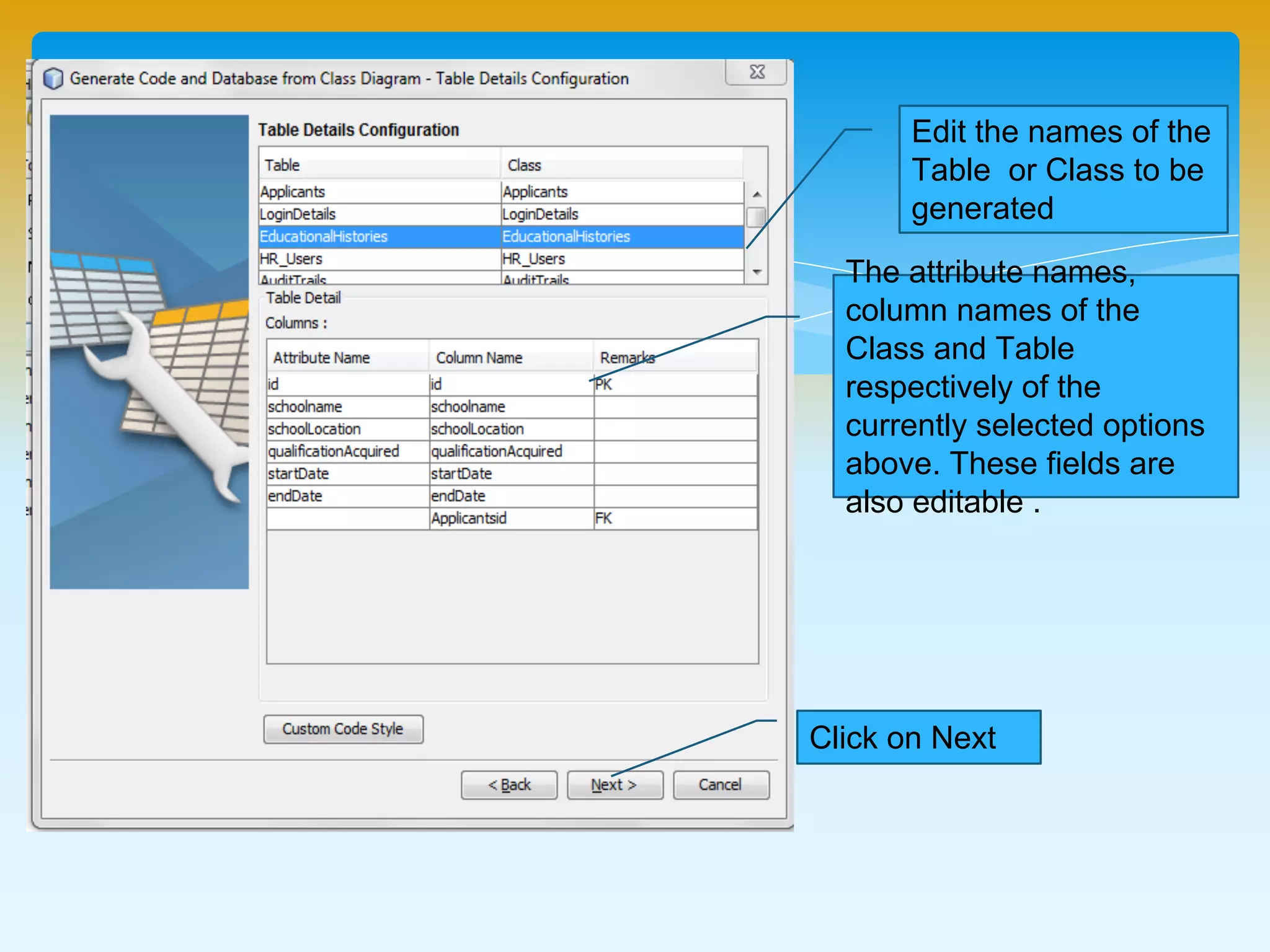Select EducationalHistories in the Table column
1270x952 pixels.
380,237
